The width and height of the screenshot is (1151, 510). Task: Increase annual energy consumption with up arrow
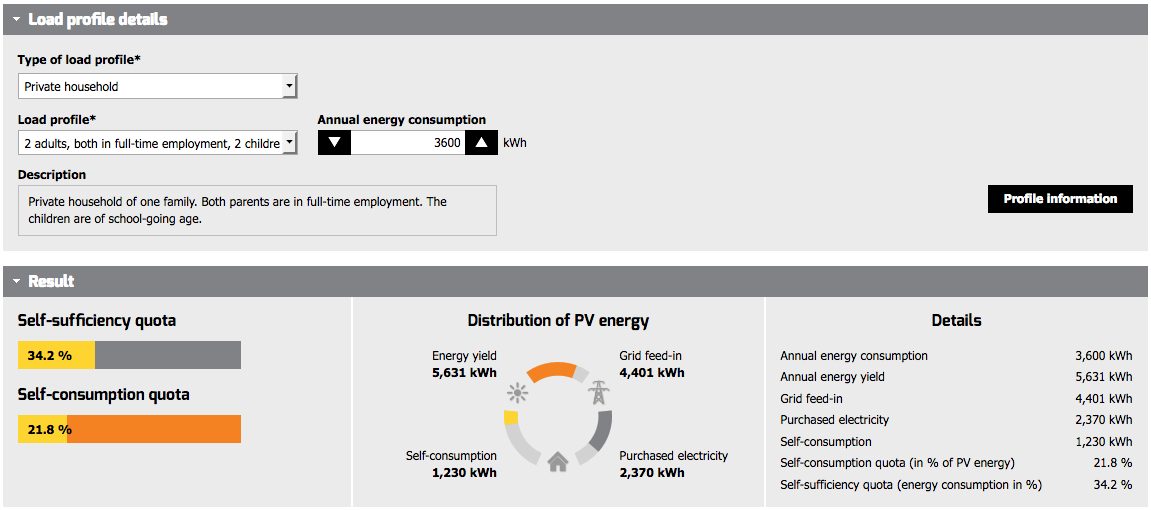pos(482,142)
